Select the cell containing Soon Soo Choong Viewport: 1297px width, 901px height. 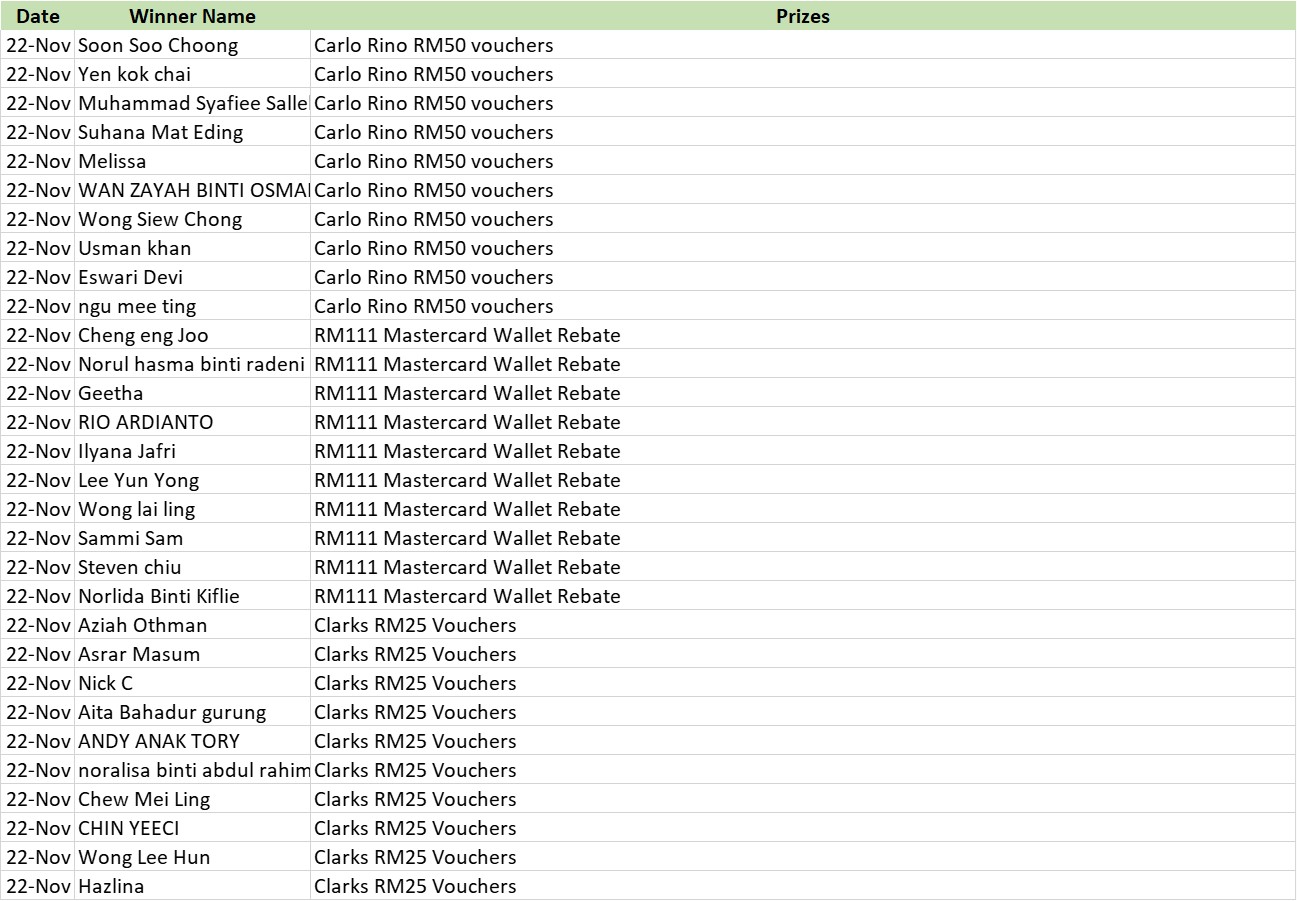click(158, 45)
